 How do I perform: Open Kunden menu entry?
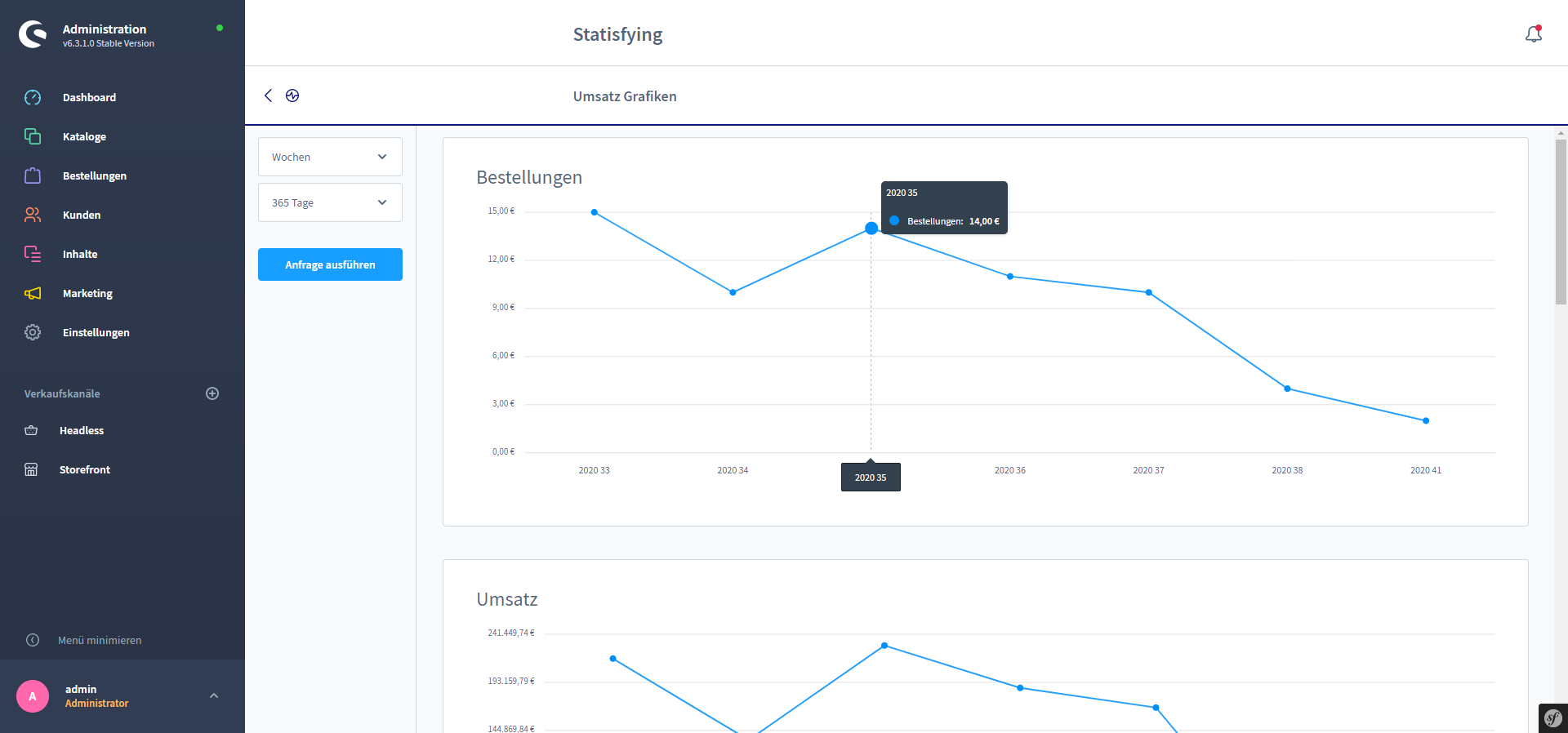click(x=82, y=215)
